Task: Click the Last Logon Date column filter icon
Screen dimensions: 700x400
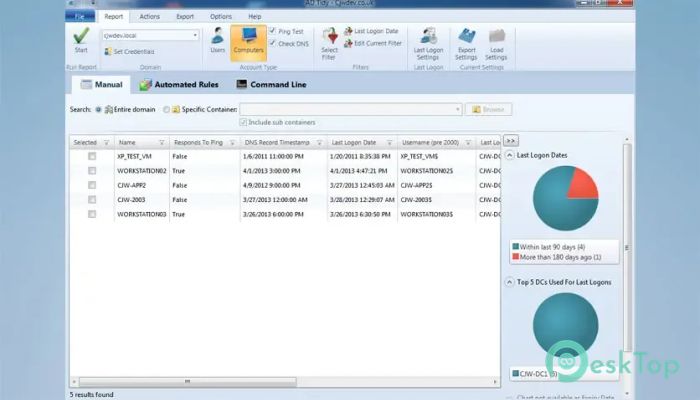Action: 390,143
